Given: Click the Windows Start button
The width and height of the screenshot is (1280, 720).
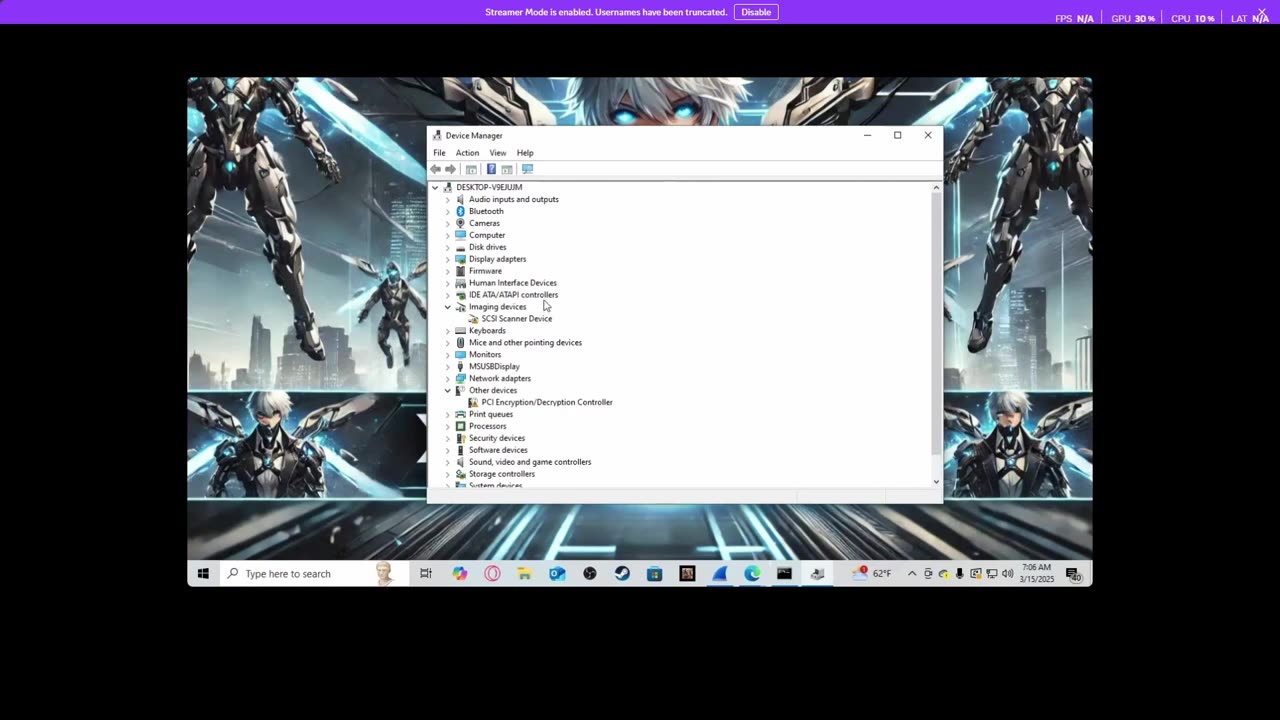Looking at the screenshot, I should (x=203, y=573).
